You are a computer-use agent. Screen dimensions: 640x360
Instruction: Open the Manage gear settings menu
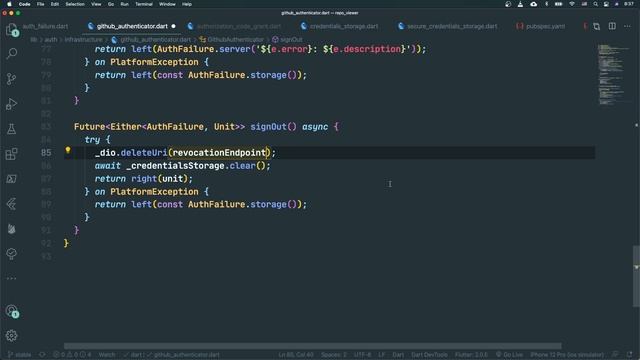pos(11,336)
